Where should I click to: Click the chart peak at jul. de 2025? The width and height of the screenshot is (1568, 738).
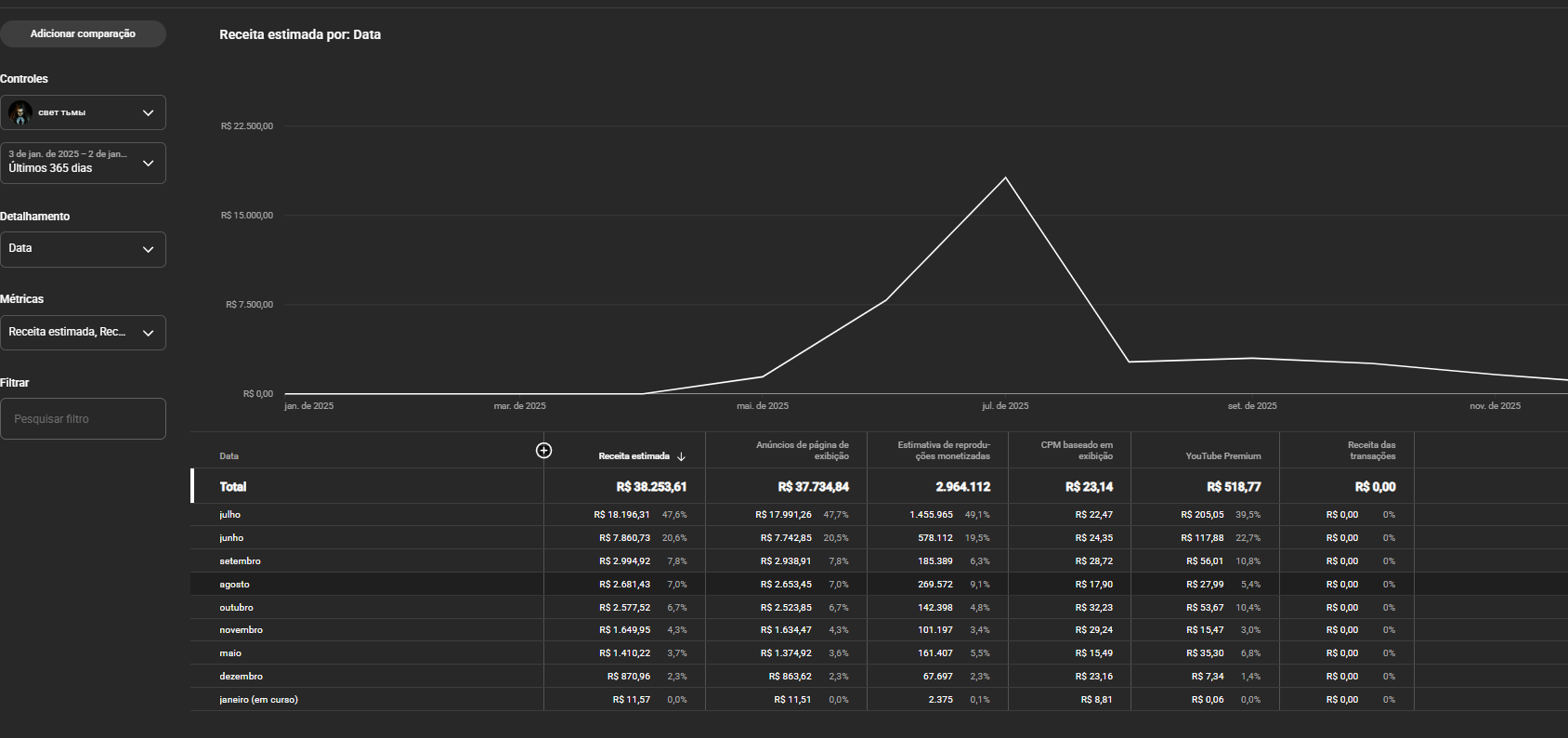tap(1005, 178)
